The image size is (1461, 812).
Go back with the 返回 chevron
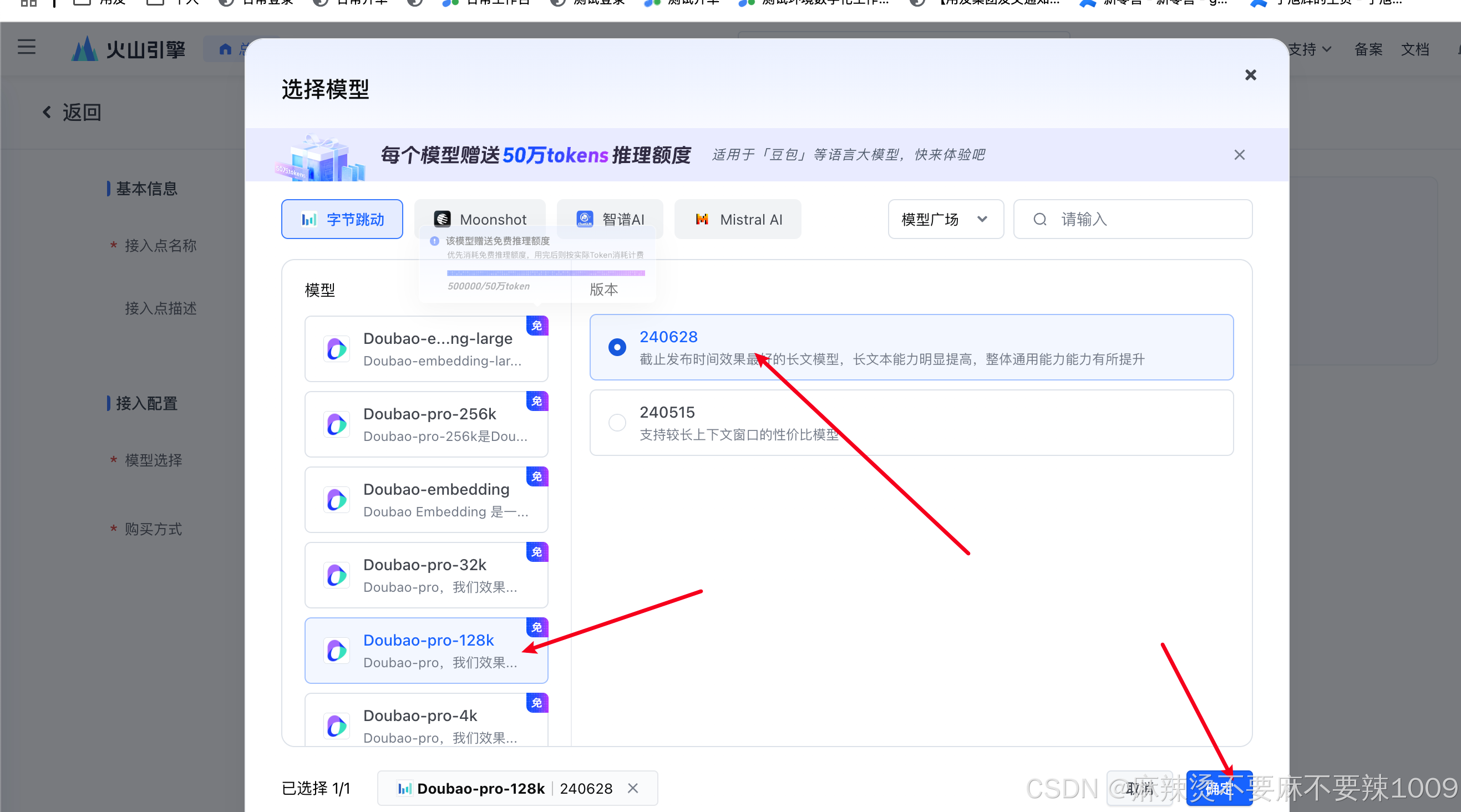tap(47, 112)
